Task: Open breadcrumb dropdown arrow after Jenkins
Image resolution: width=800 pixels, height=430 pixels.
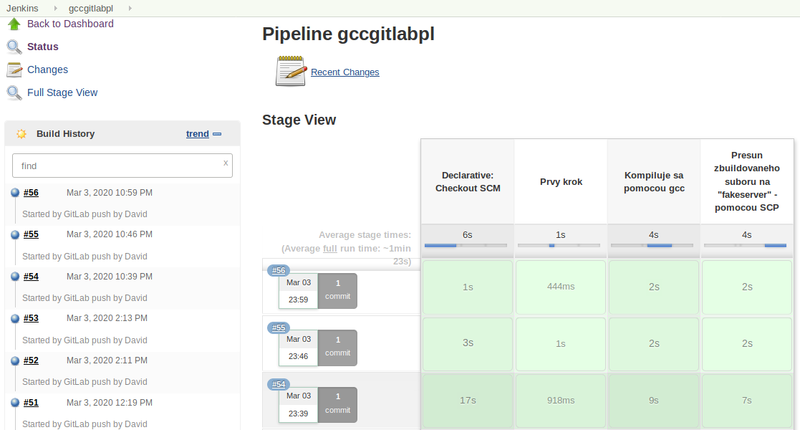Action: point(56,8)
